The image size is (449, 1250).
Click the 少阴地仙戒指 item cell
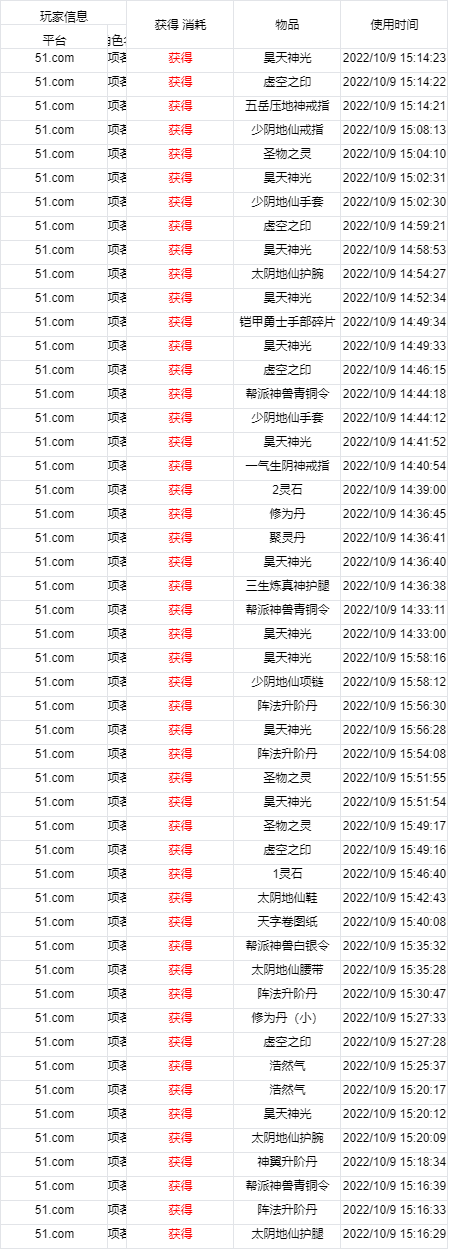pos(287,130)
